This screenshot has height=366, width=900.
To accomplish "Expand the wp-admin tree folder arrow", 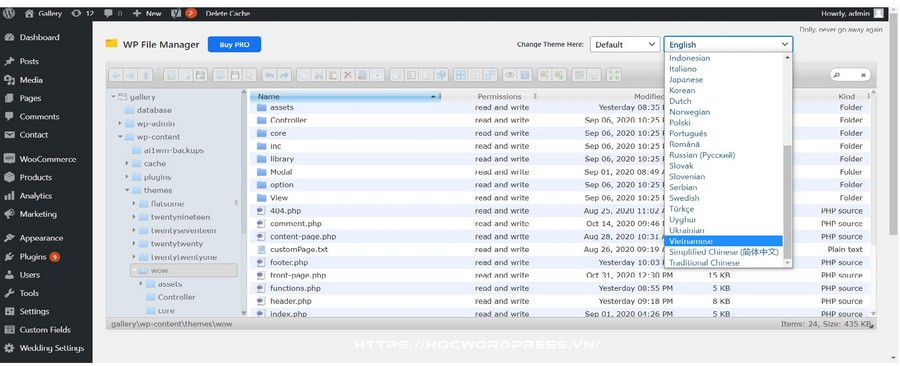I will 121,123.
